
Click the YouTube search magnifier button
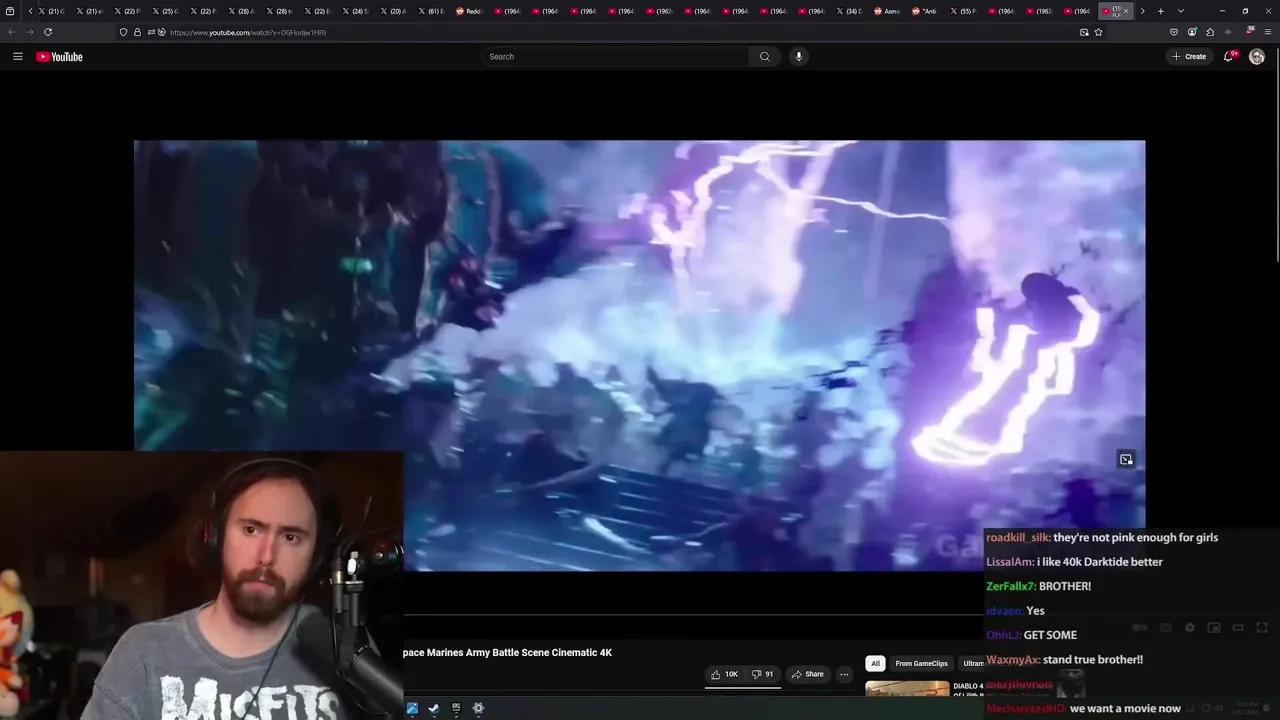[x=765, y=57]
